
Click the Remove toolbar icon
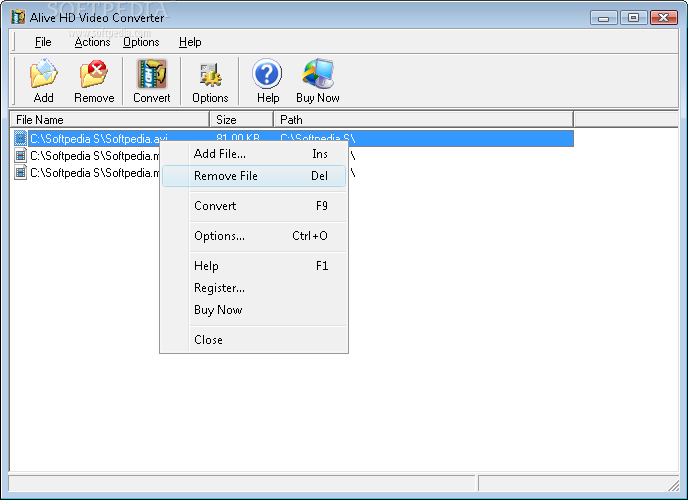point(94,81)
